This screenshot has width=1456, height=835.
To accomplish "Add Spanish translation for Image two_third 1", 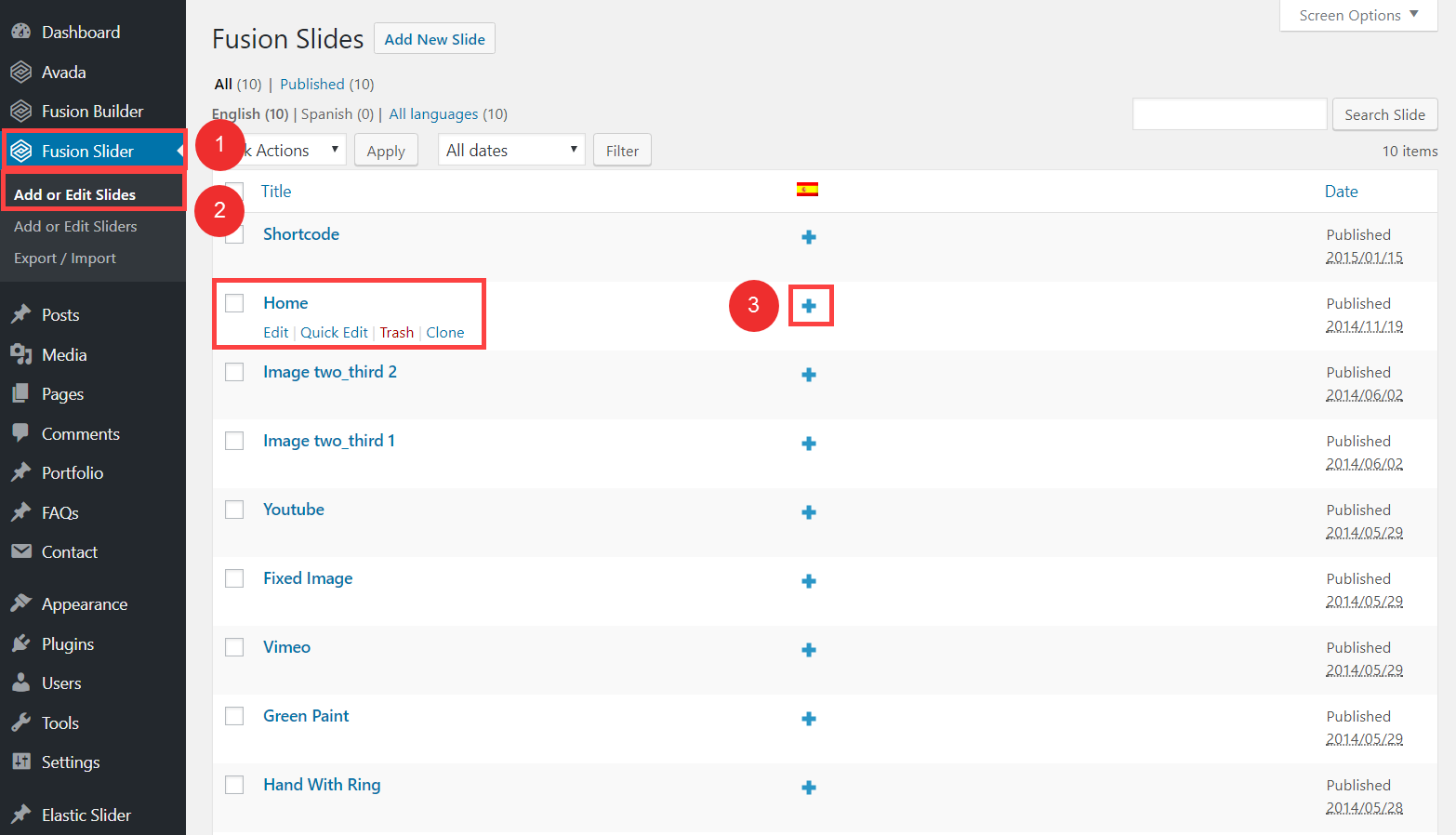I will [x=809, y=444].
